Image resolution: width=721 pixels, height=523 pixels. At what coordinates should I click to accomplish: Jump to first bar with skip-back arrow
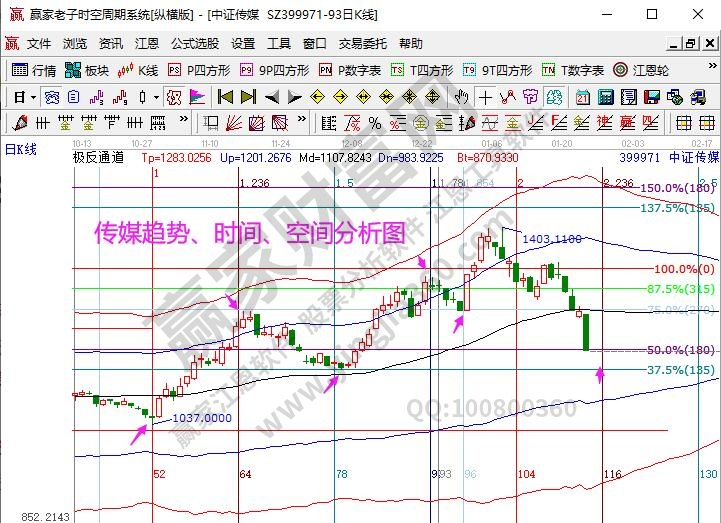tap(225, 97)
